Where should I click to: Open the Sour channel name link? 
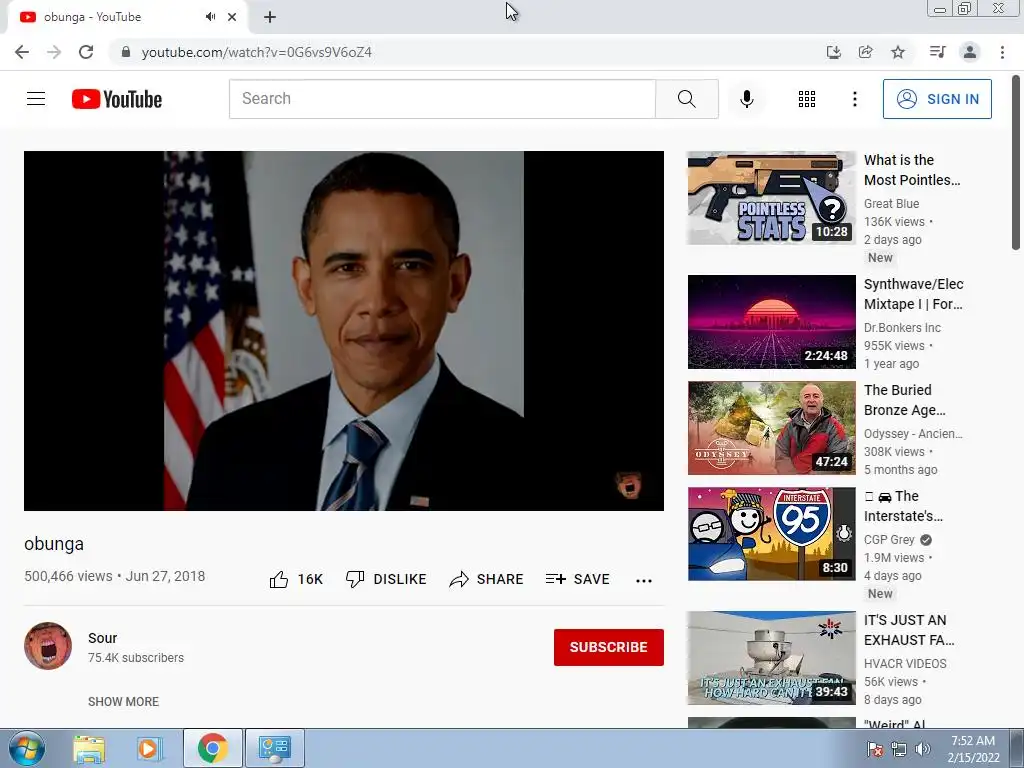103,638
